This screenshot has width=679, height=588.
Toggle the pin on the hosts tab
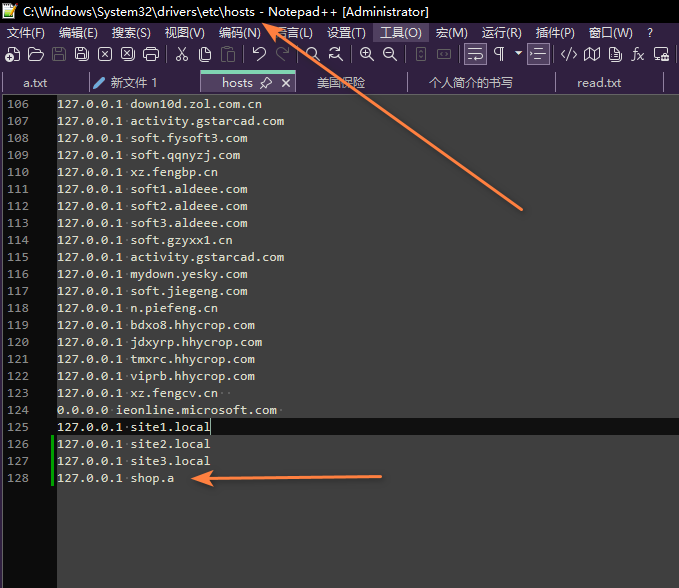pos(266,83)
